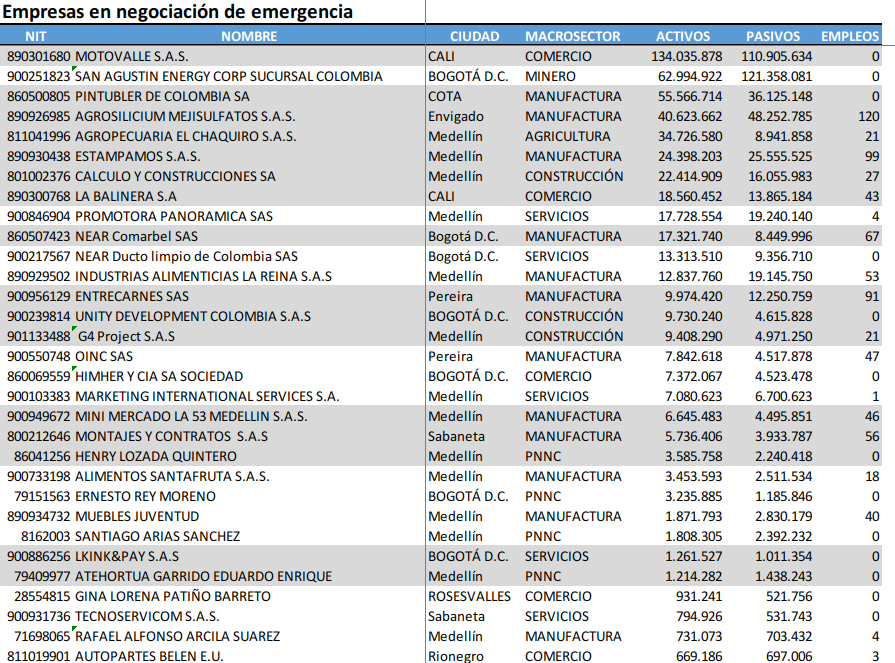Screen dimensions: 895x663
Task: Select NIT cell 890301680
Action: (39, 56)
